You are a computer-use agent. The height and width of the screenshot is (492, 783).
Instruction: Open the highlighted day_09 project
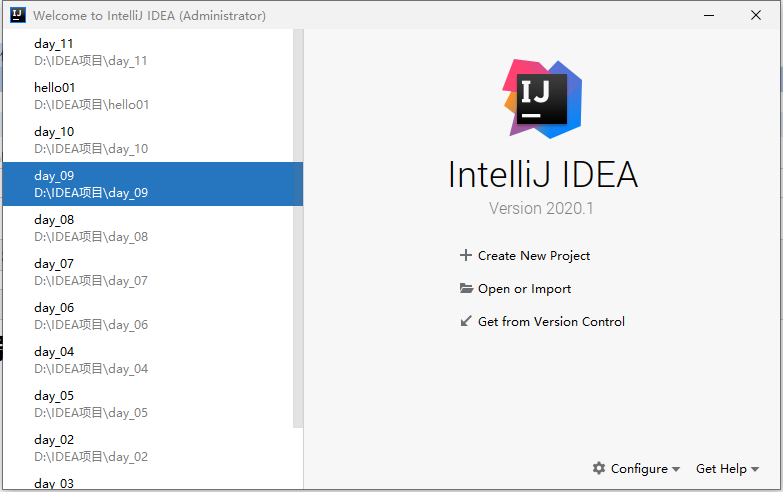click(90, 184)
